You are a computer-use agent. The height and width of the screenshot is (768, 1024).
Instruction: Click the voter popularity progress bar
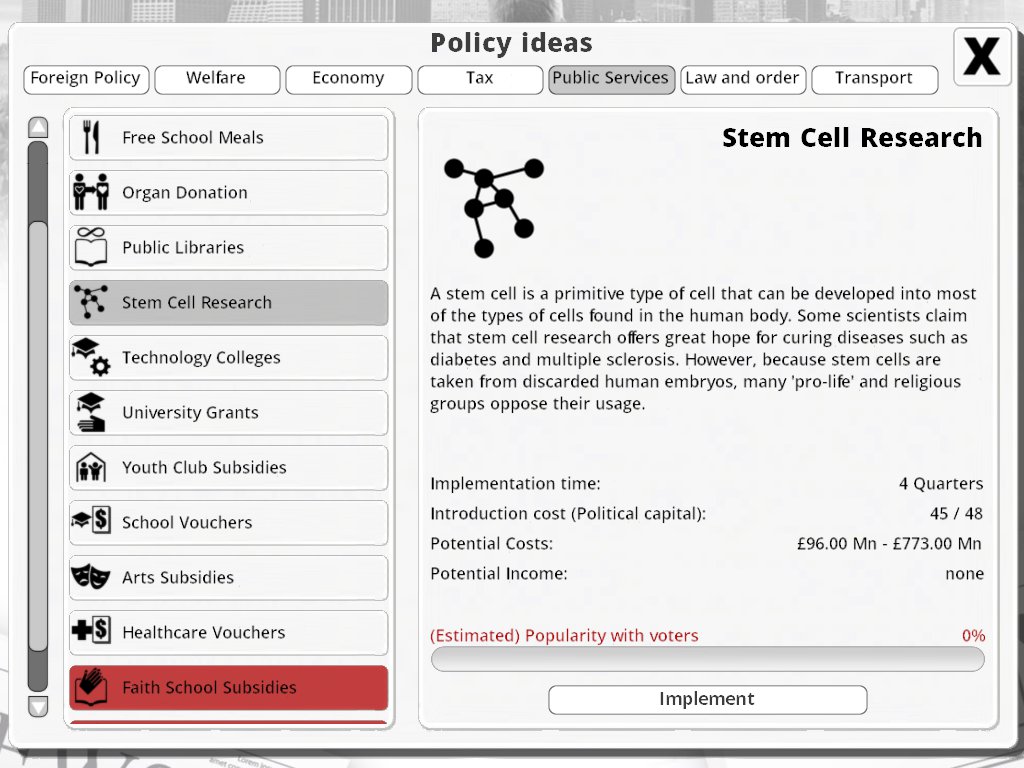pos(707,659)
